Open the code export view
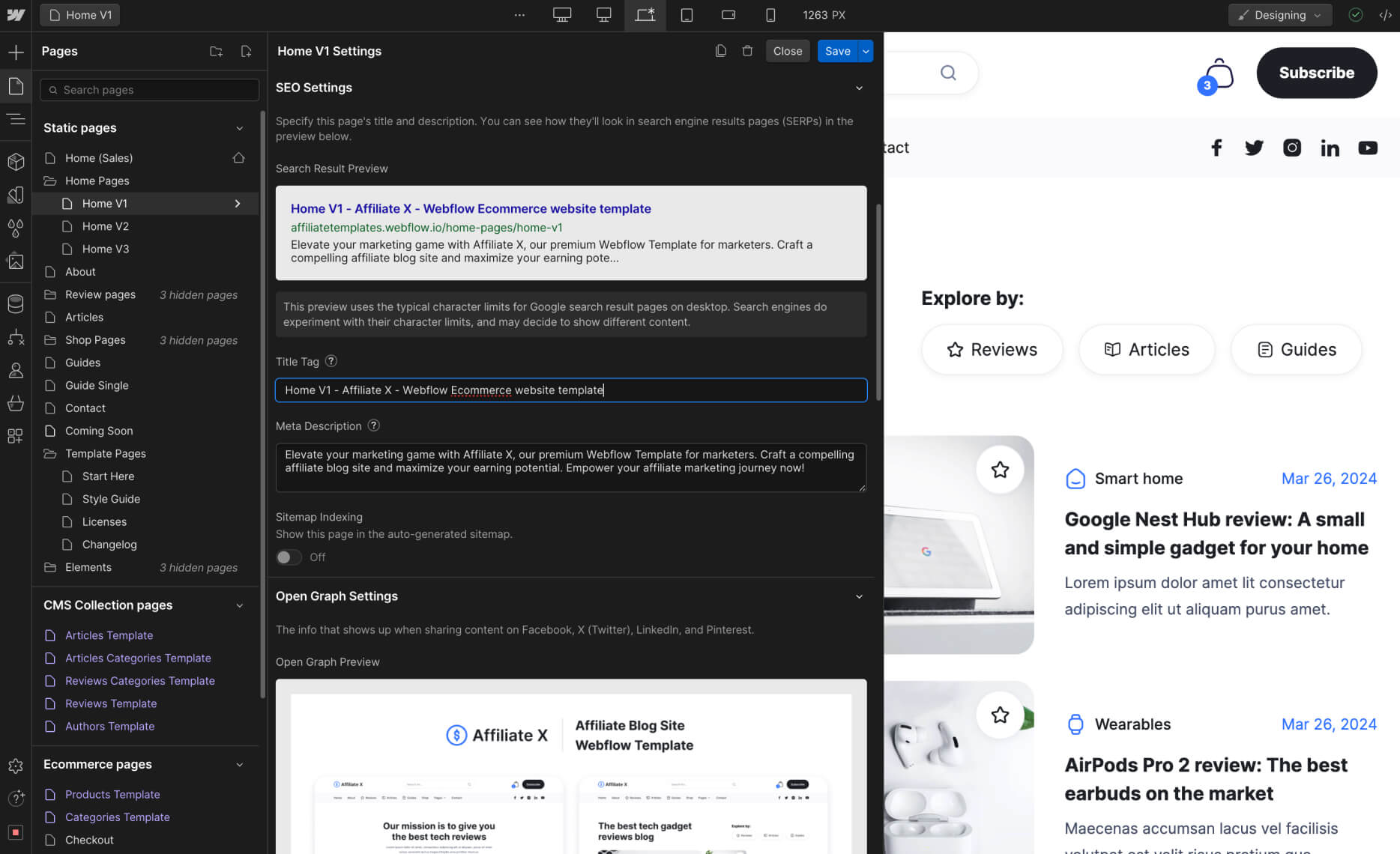This screenshot has width=1400, height=854. [1386, 15]
